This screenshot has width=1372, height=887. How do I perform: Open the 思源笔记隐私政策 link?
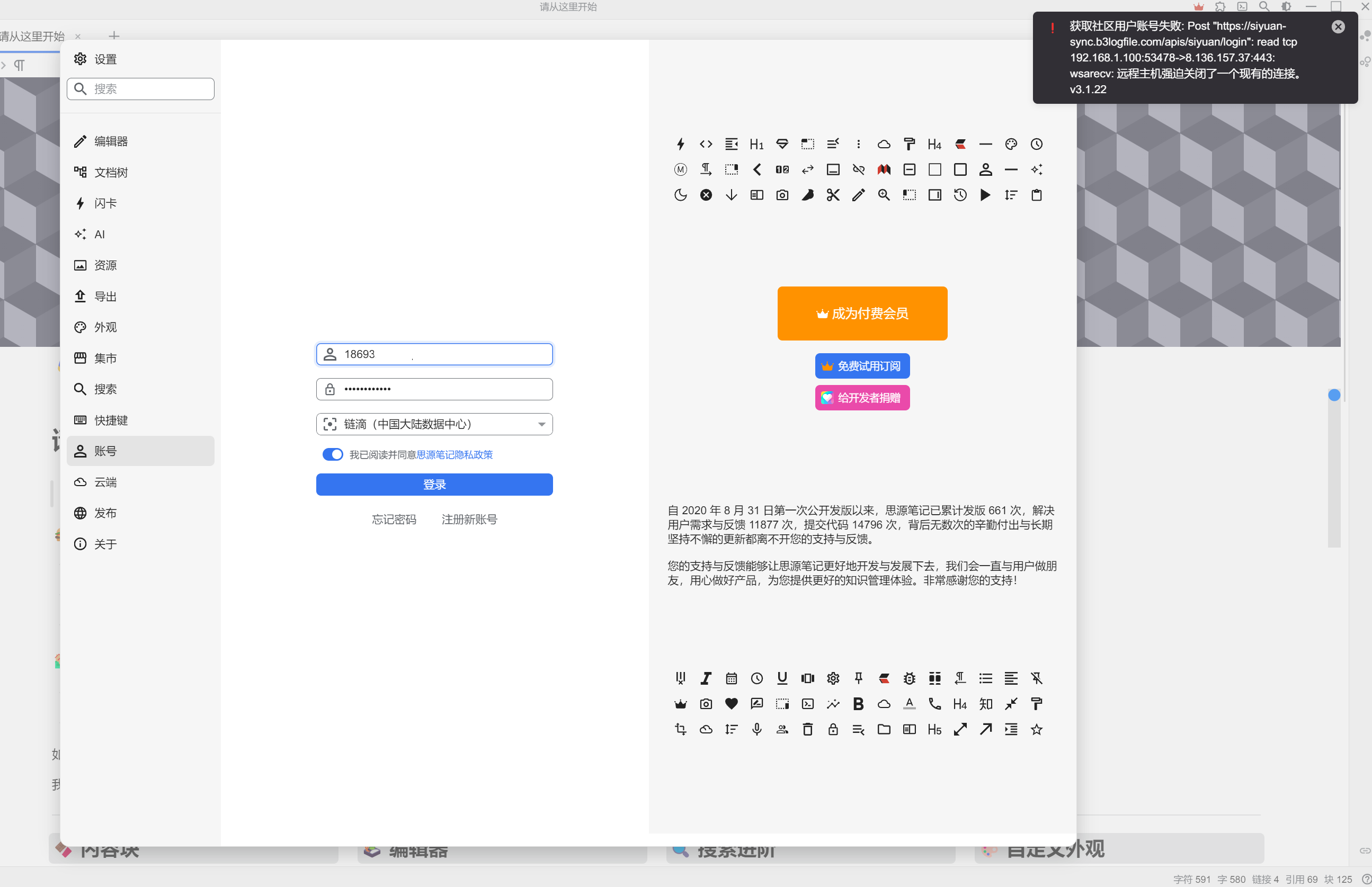455,454
